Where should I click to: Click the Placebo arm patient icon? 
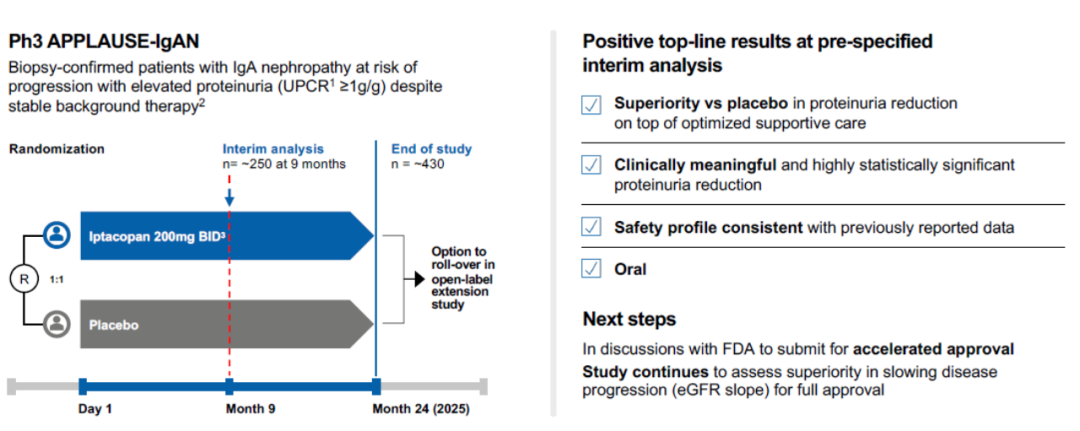click(58, 324)
